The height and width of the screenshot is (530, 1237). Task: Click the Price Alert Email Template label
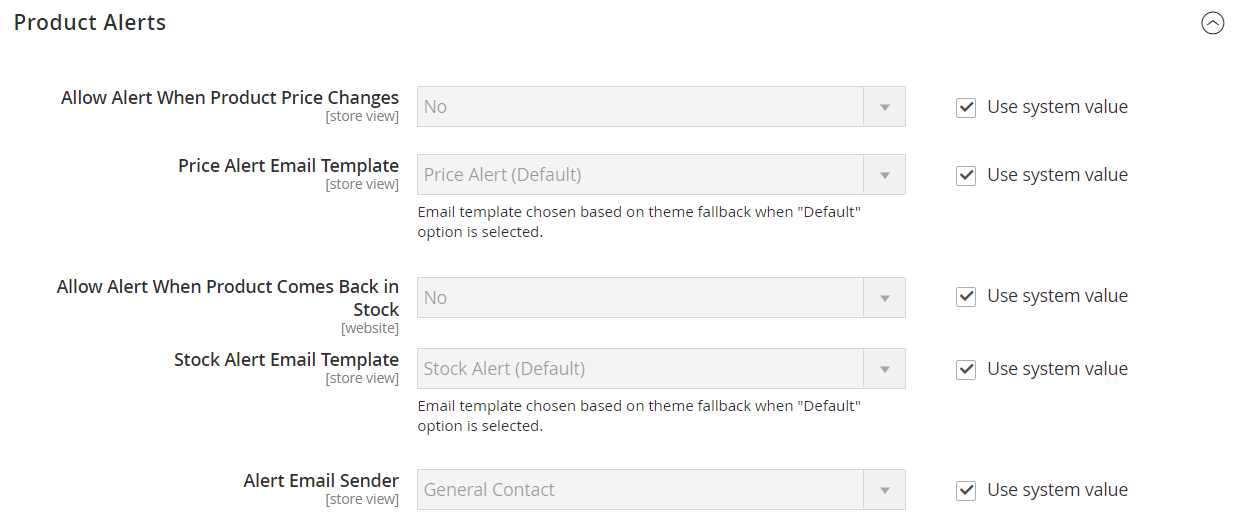(288, 166)
